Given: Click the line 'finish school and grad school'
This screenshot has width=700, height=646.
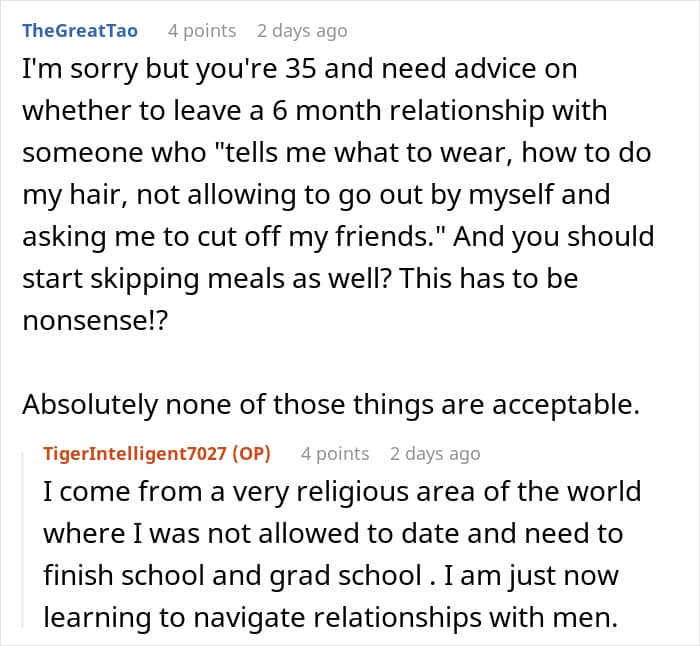Looking at the screenshot, I should 233,575.
